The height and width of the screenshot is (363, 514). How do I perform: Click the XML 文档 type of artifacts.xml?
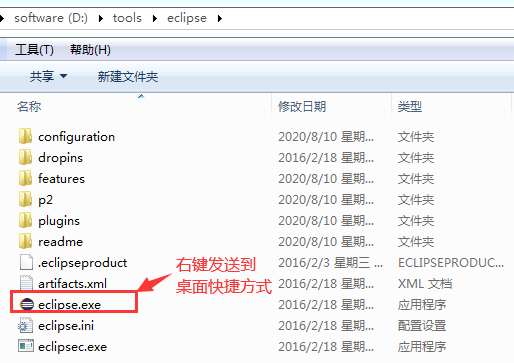(x=425, y=284)
